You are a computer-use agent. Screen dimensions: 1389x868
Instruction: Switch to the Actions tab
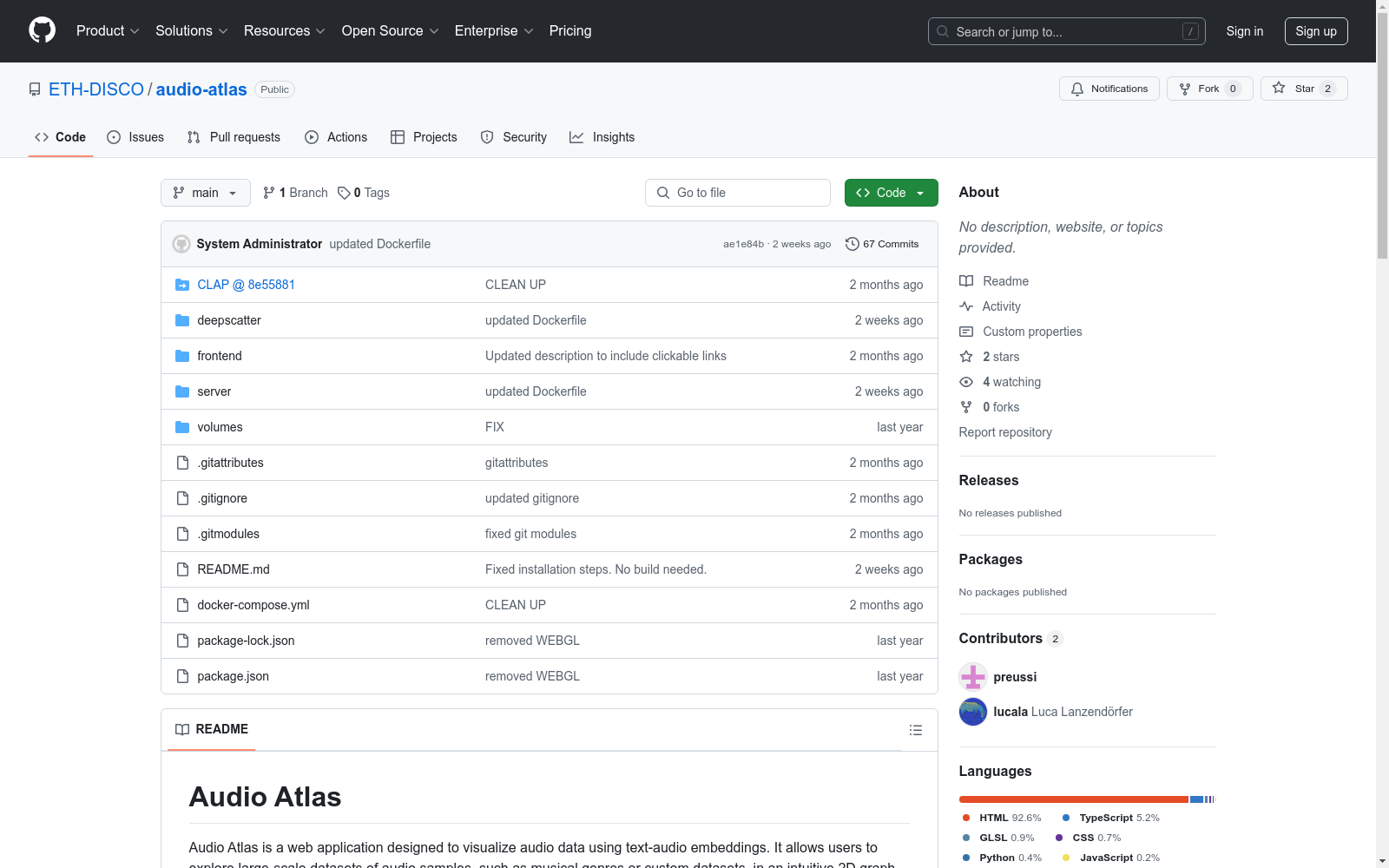(336, 137)
